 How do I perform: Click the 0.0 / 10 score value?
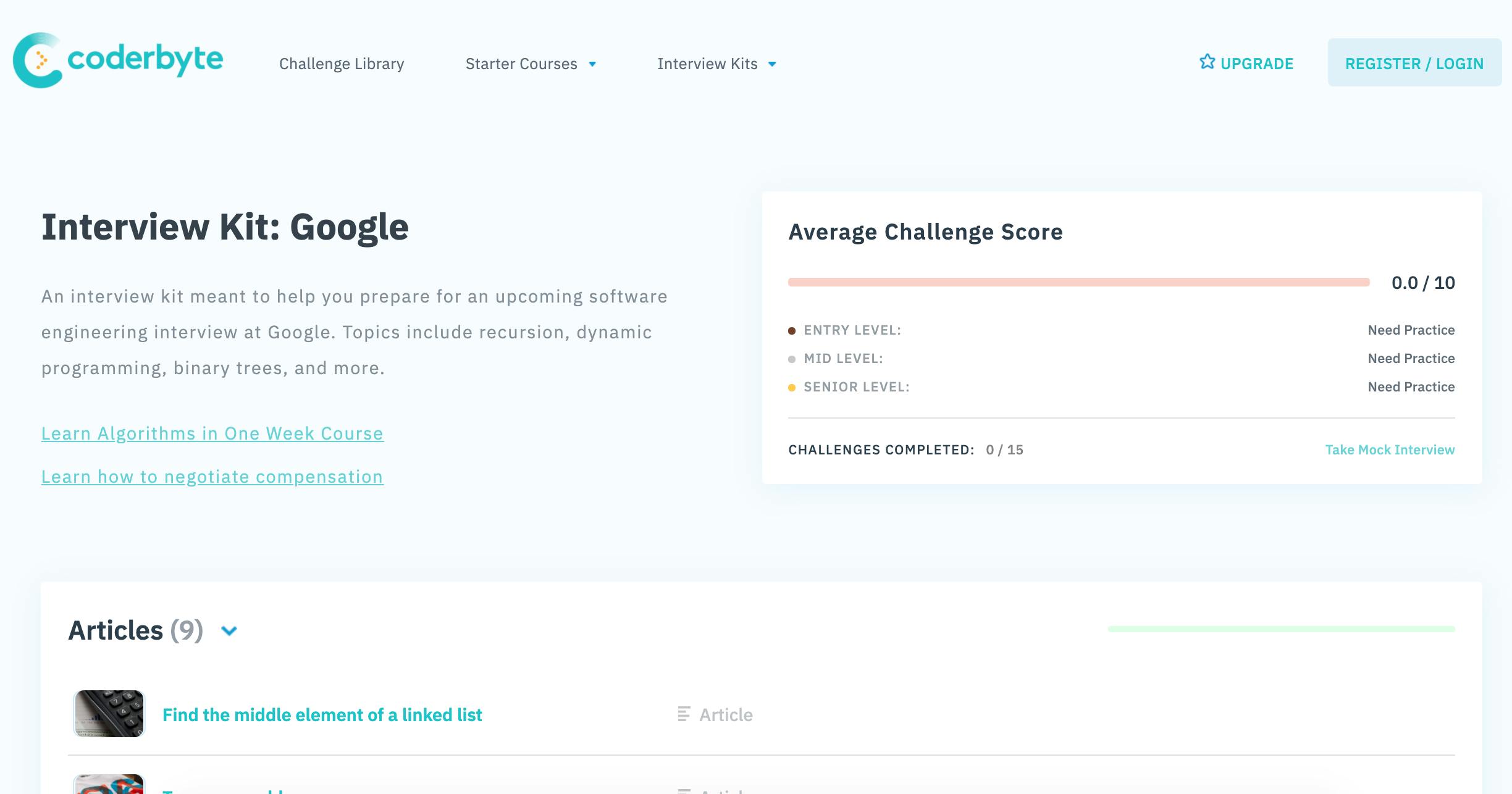tap(1423, 283)
